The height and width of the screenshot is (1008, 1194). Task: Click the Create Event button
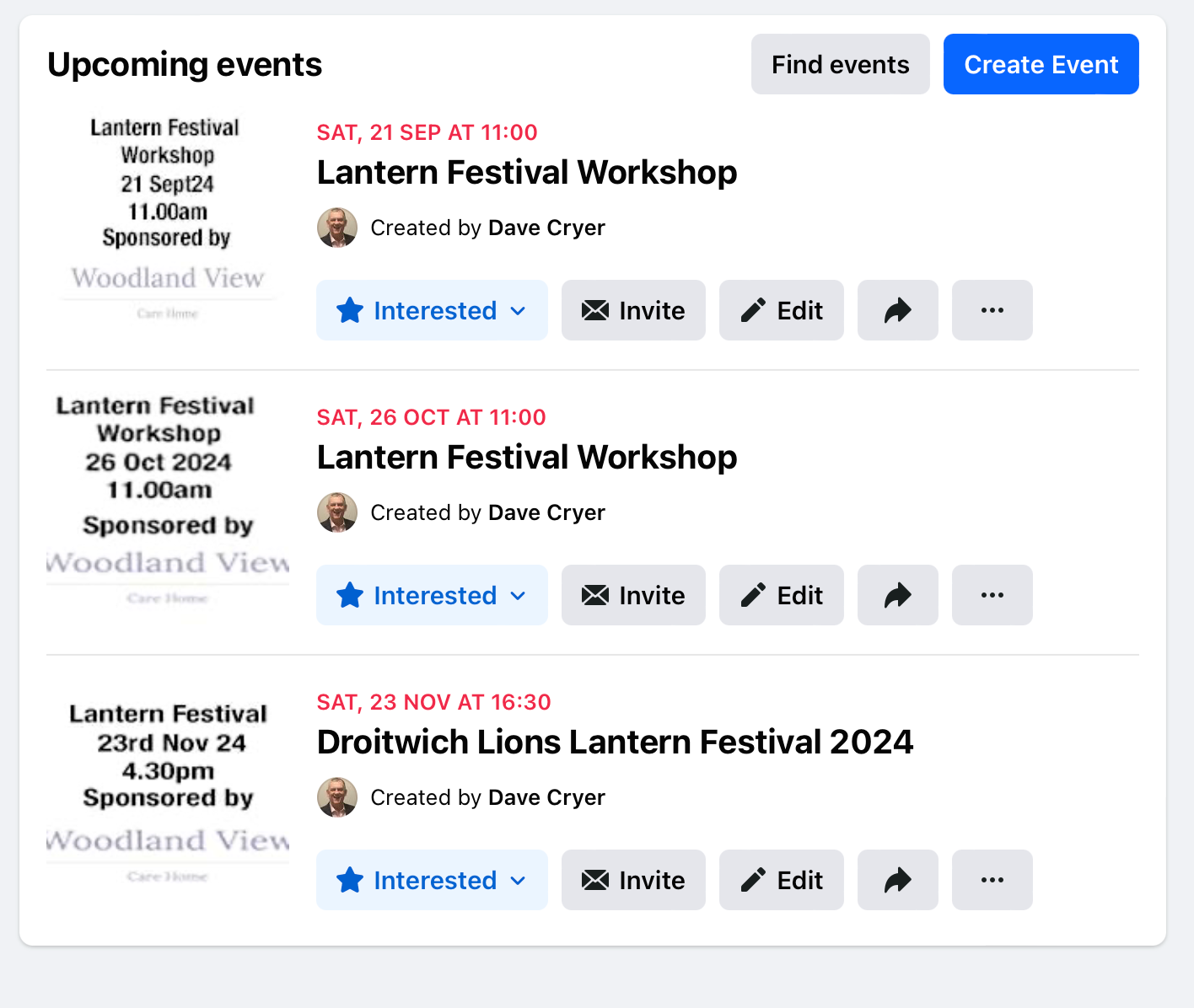(x=1041, y=64)
